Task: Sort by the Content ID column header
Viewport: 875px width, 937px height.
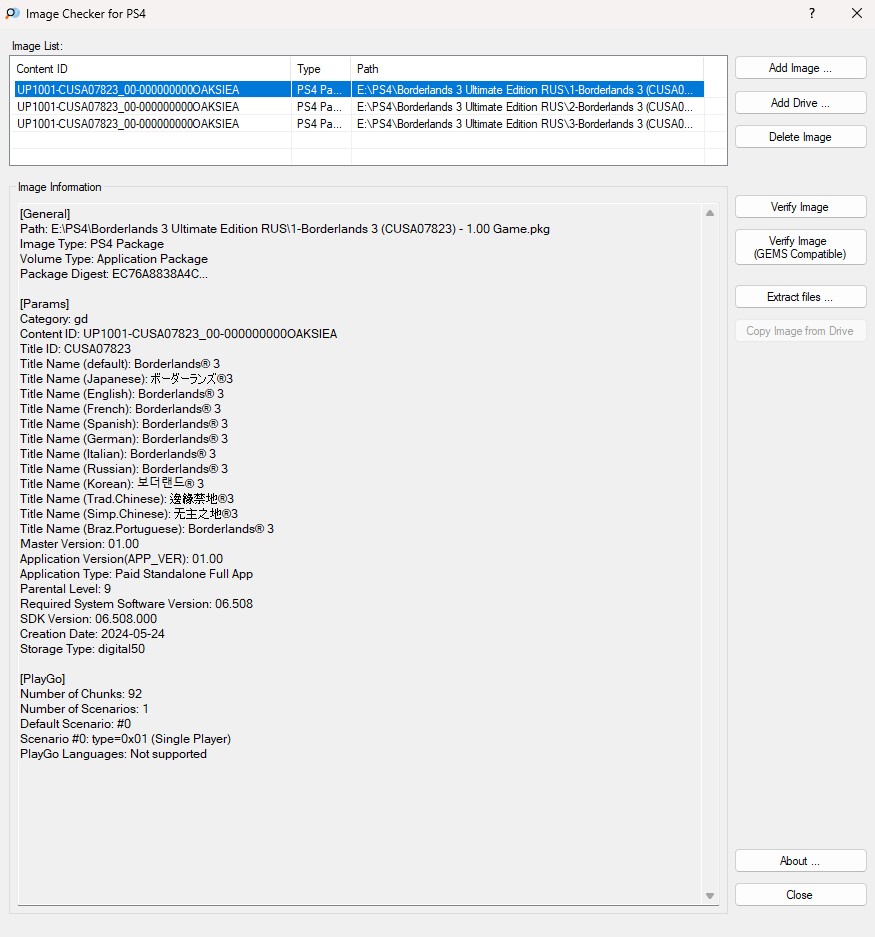Action: (x=152, y=69)
